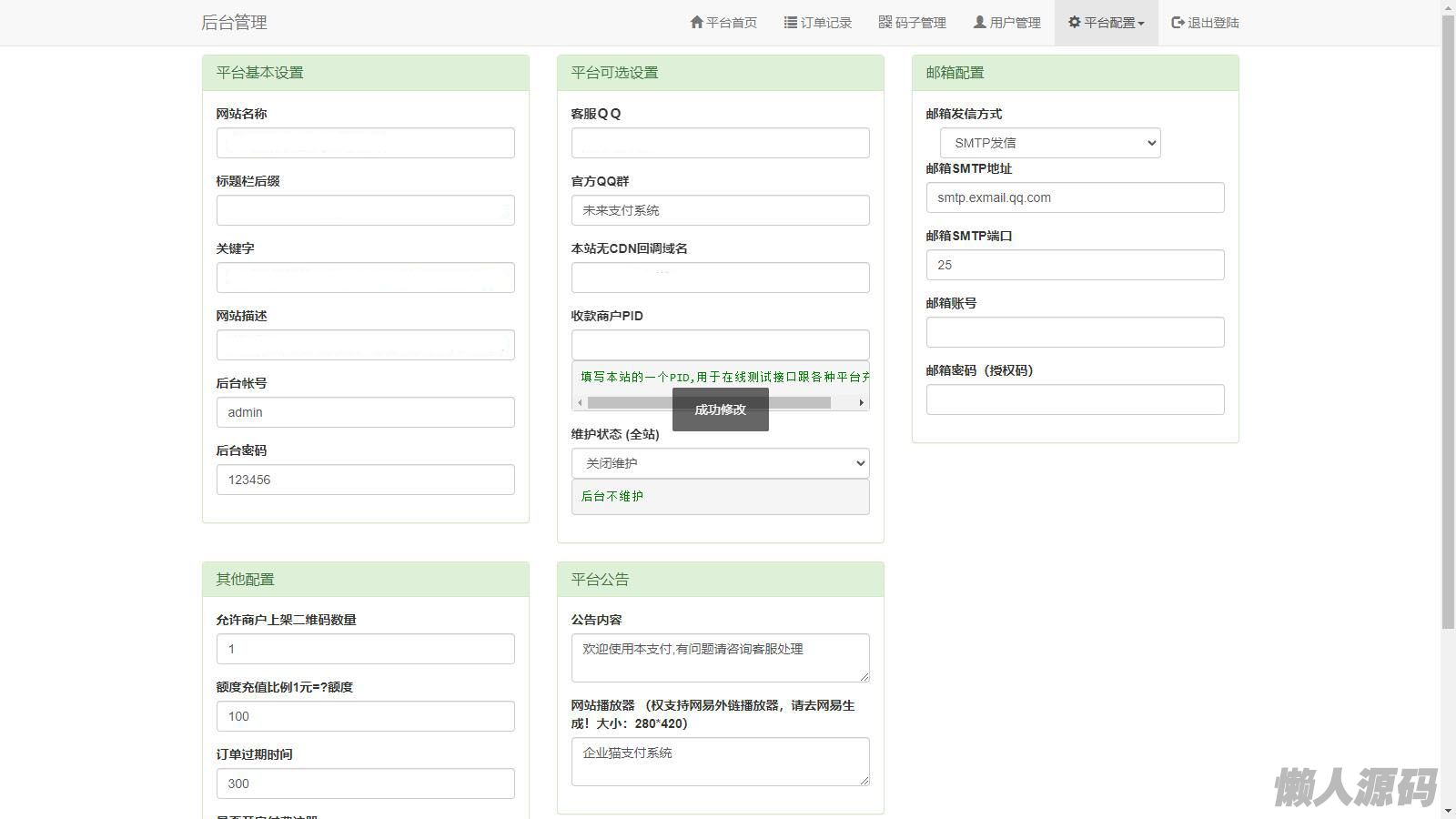Select the 公告内容 text area
This screenshot has height=819, width=1456.
[x=720, y=657]
